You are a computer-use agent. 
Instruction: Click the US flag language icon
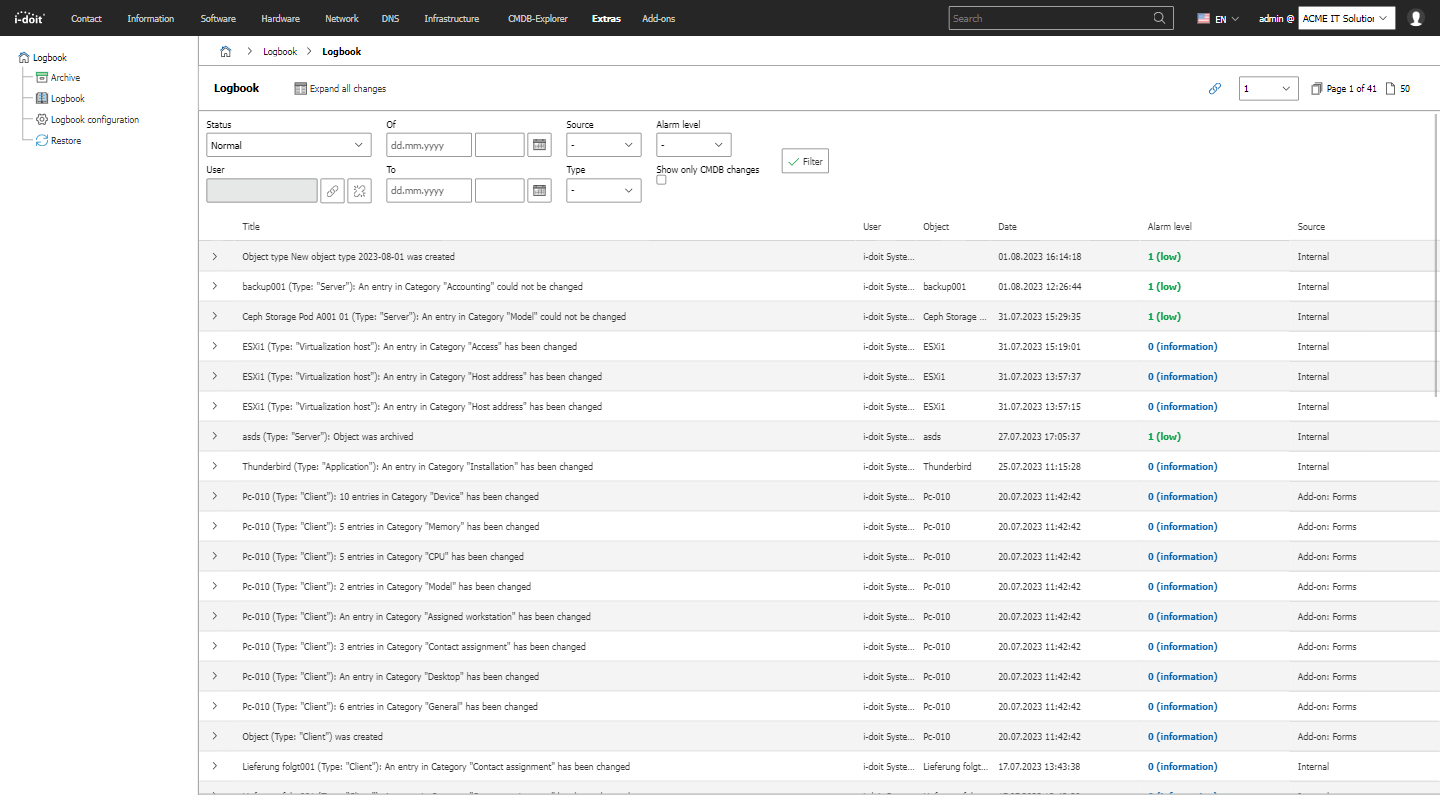coord(1204,18)
